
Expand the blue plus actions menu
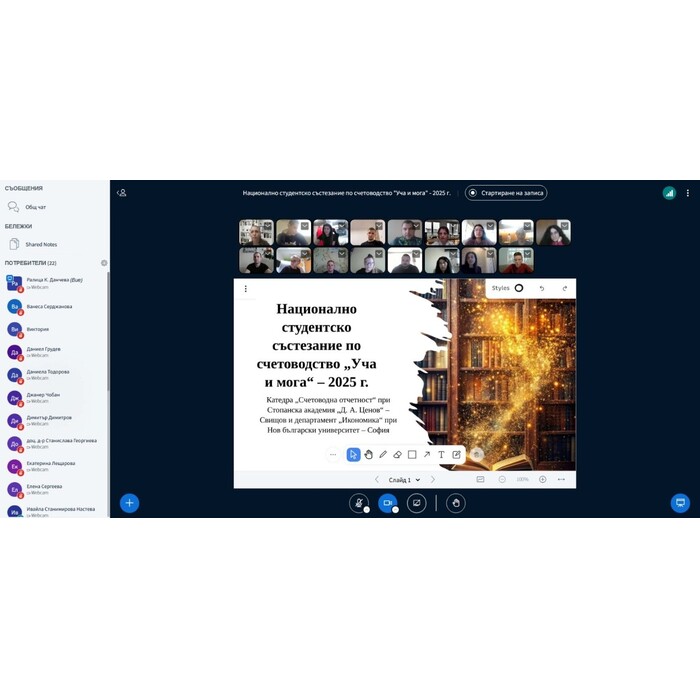(129, 503)
